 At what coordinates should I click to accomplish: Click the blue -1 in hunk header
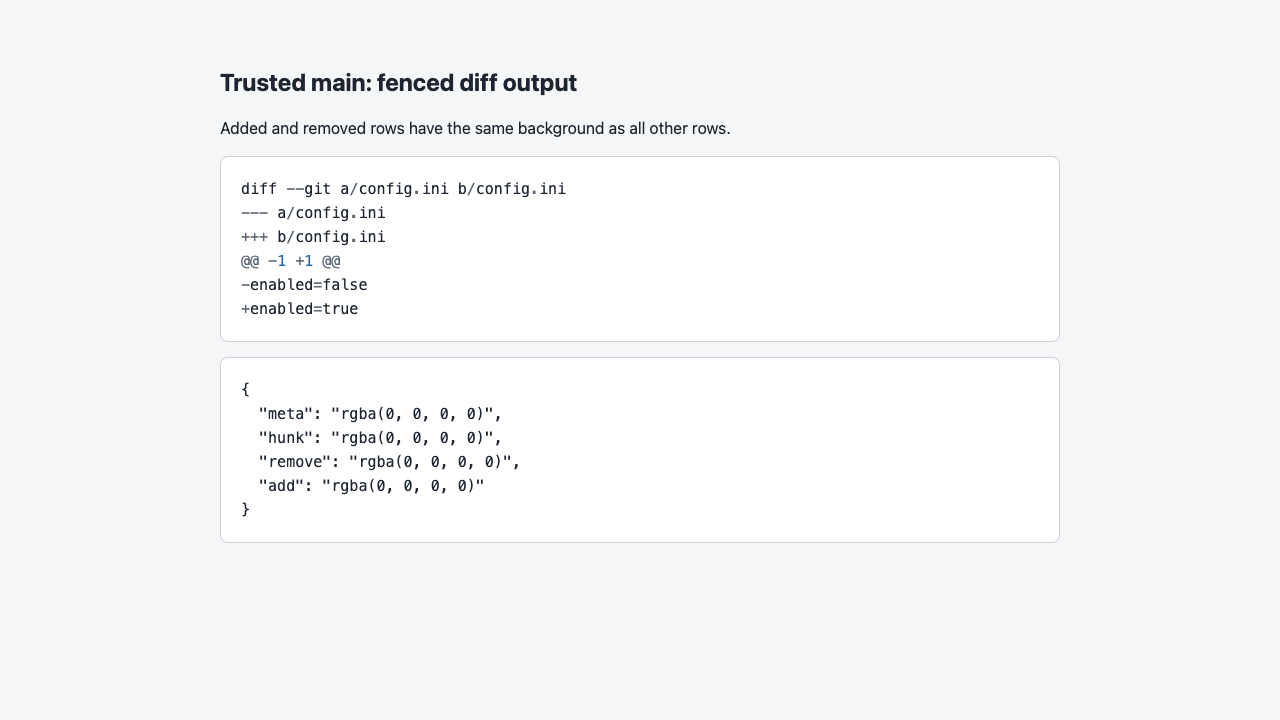(277, 261)
